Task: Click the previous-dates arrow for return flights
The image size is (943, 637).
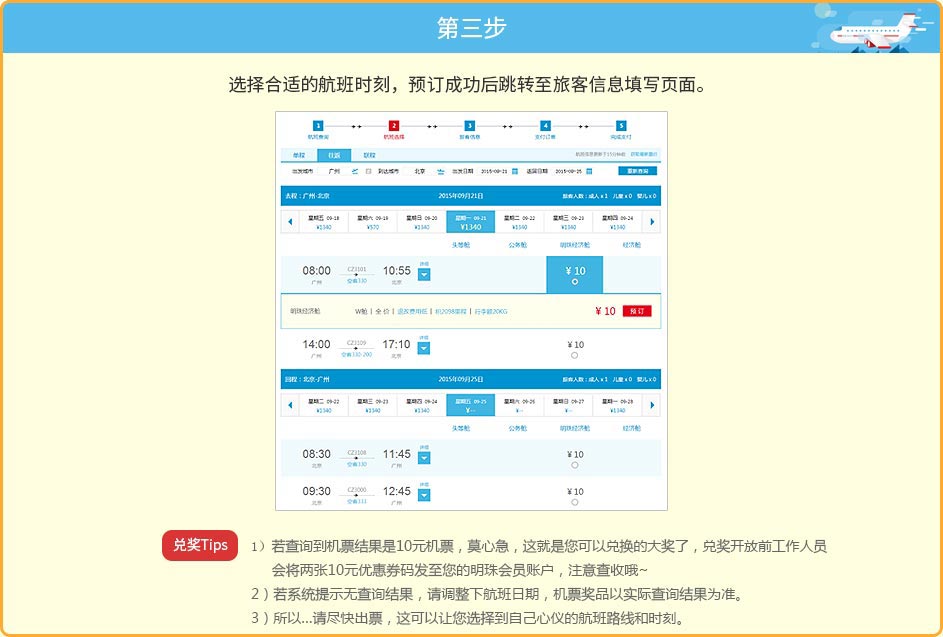Action: tap(290, 405)
